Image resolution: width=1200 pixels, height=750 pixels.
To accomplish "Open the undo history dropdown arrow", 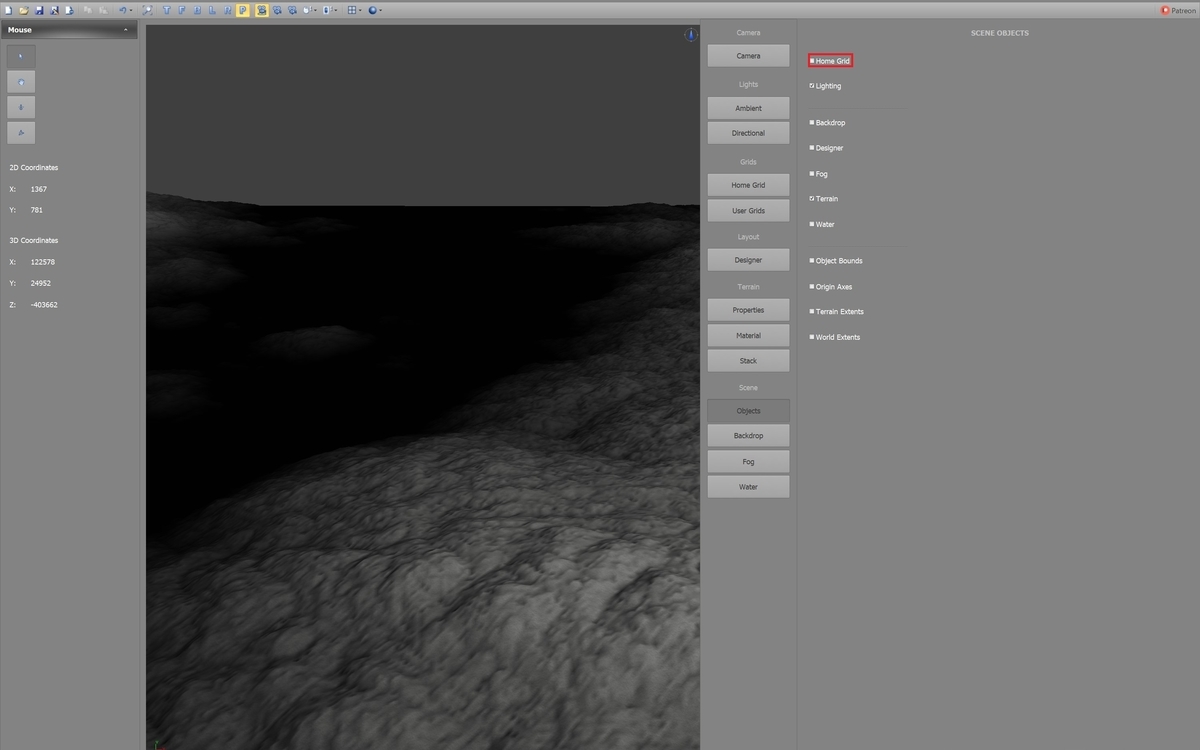I will point(131,10).
